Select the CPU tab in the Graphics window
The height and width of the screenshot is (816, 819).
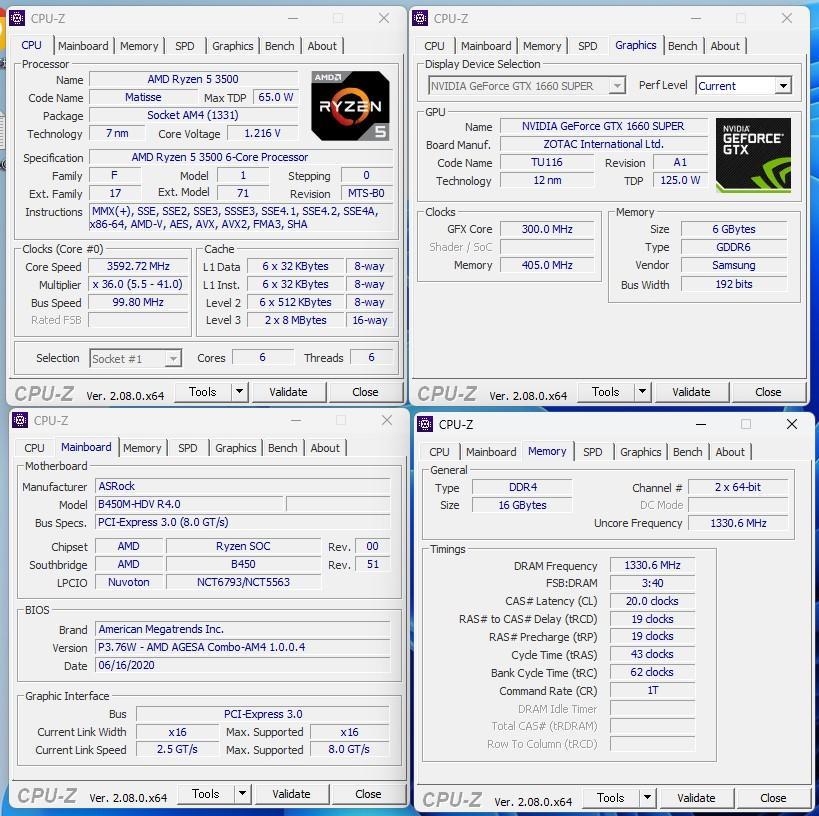[x=434, y=46]
